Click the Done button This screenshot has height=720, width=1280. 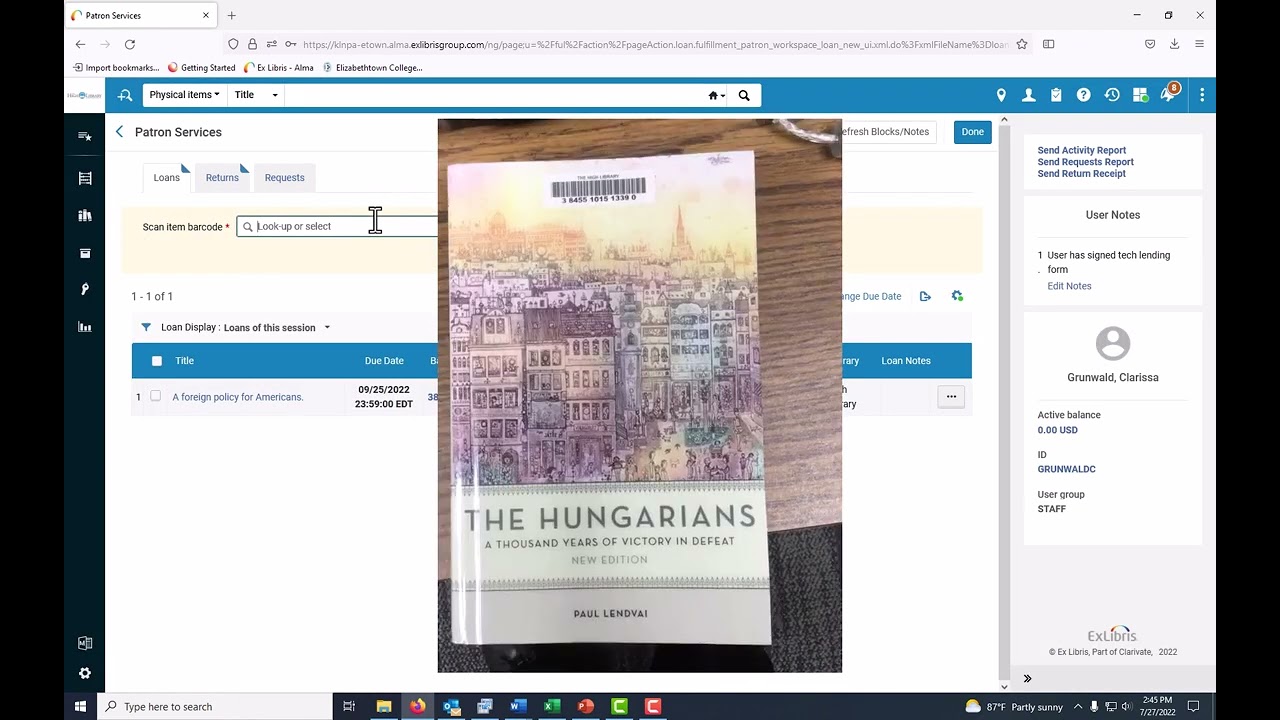pos(973,132)
